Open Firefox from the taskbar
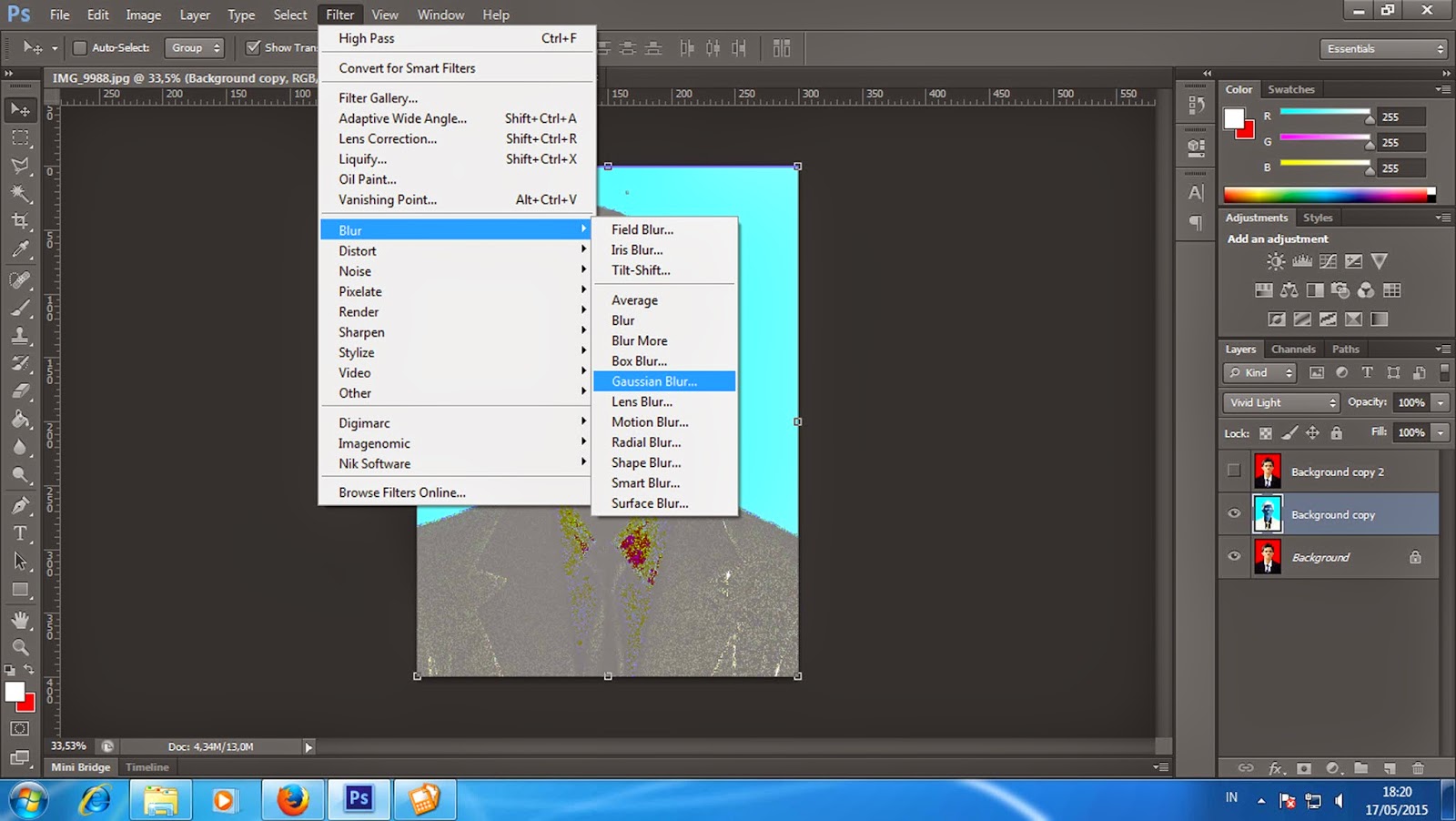Screen dimensions: 1456x821 (293, 800)
